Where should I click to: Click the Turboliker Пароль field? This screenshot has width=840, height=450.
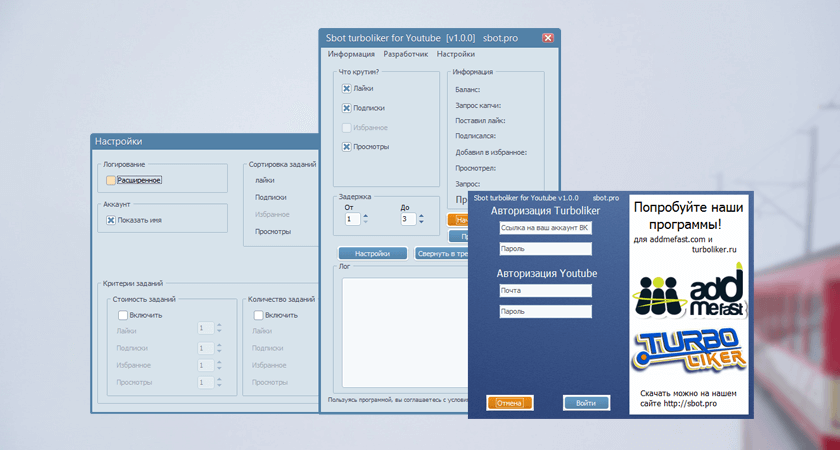pyautogui.click(x=545, y=249)
